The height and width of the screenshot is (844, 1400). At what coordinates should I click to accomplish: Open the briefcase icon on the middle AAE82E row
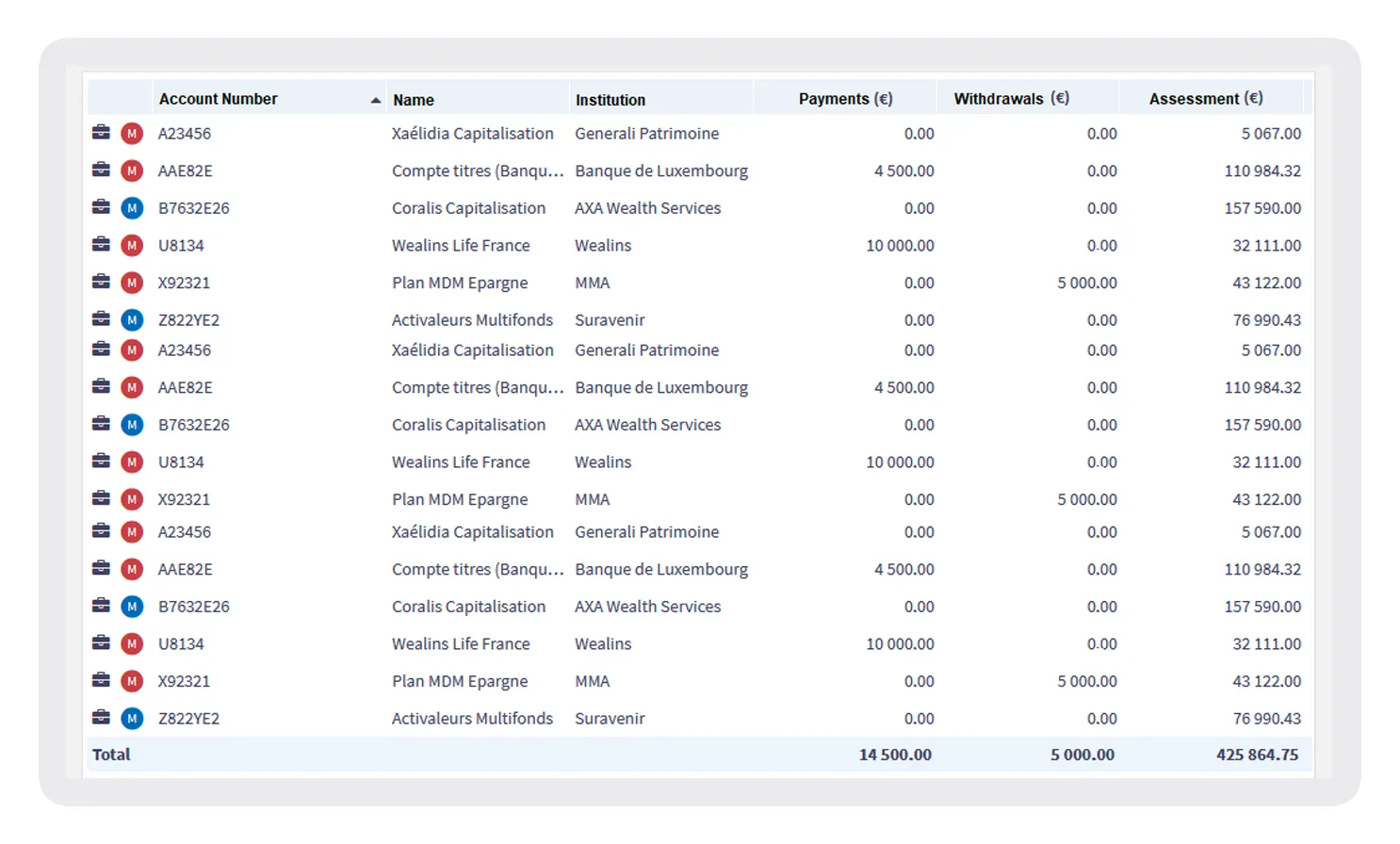[x=101, y=385]
